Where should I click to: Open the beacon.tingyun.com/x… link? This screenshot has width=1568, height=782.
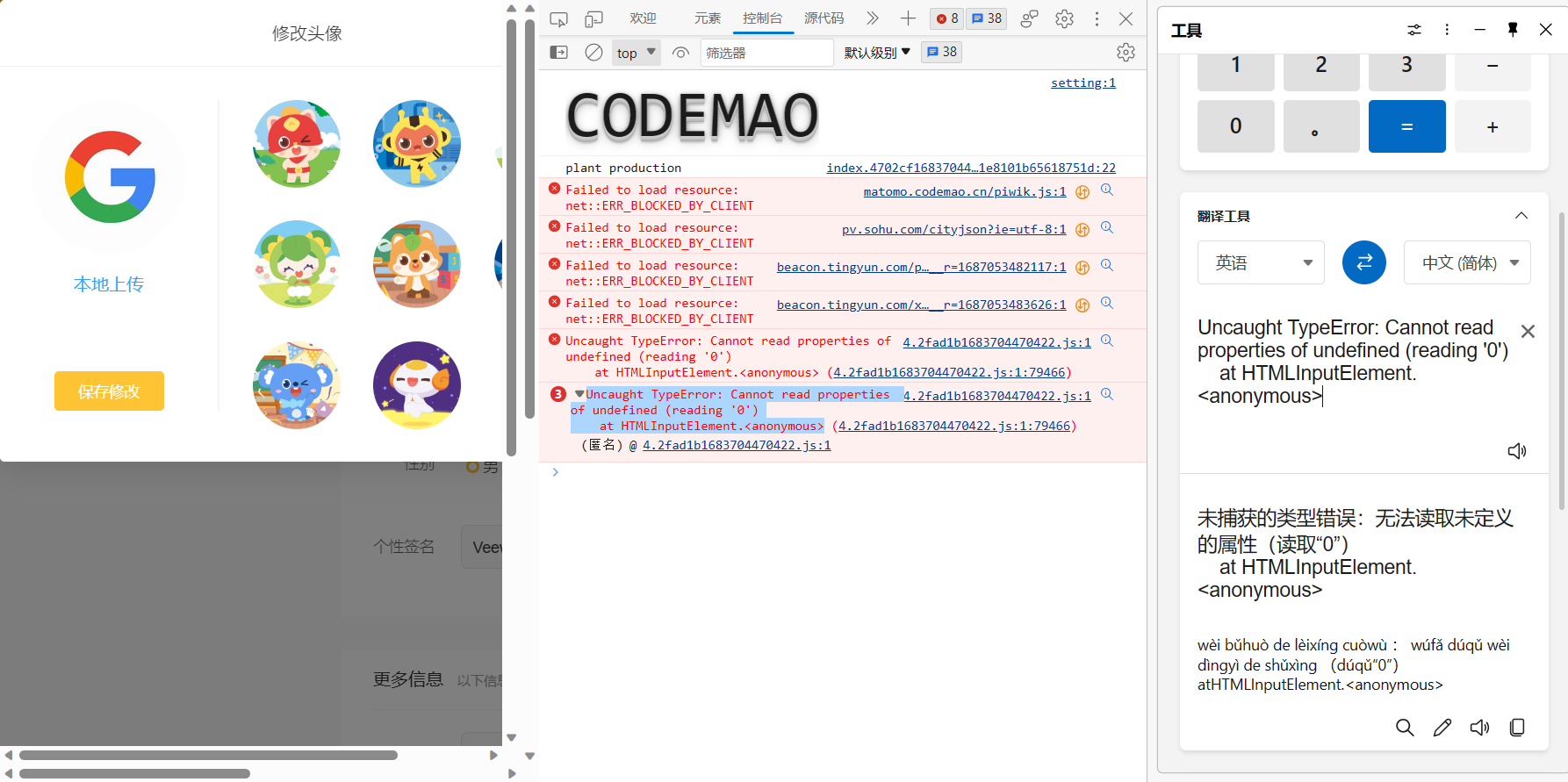click(x=922, y=305)
